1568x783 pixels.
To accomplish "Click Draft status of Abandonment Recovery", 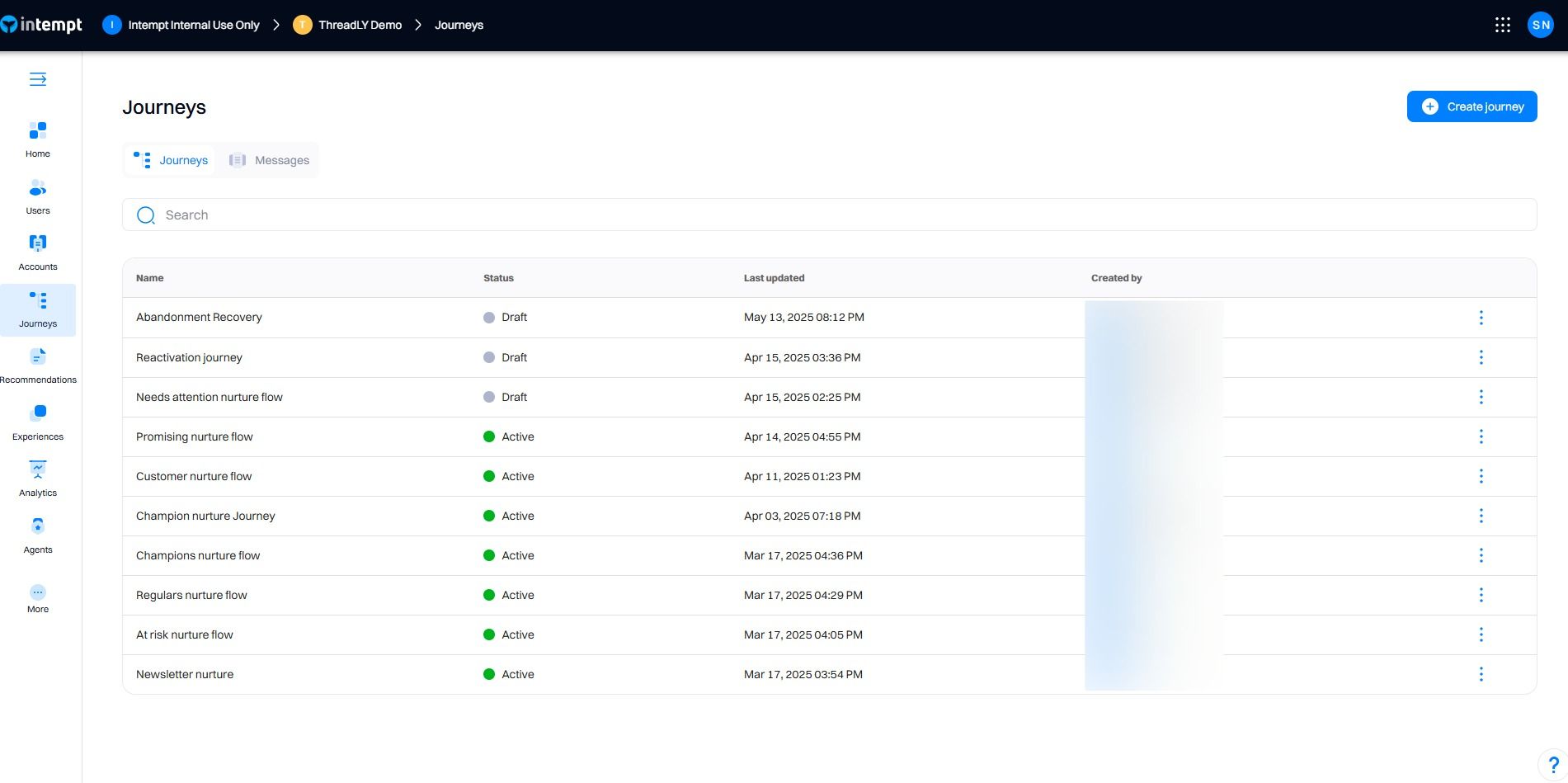I will pos(505,317).
